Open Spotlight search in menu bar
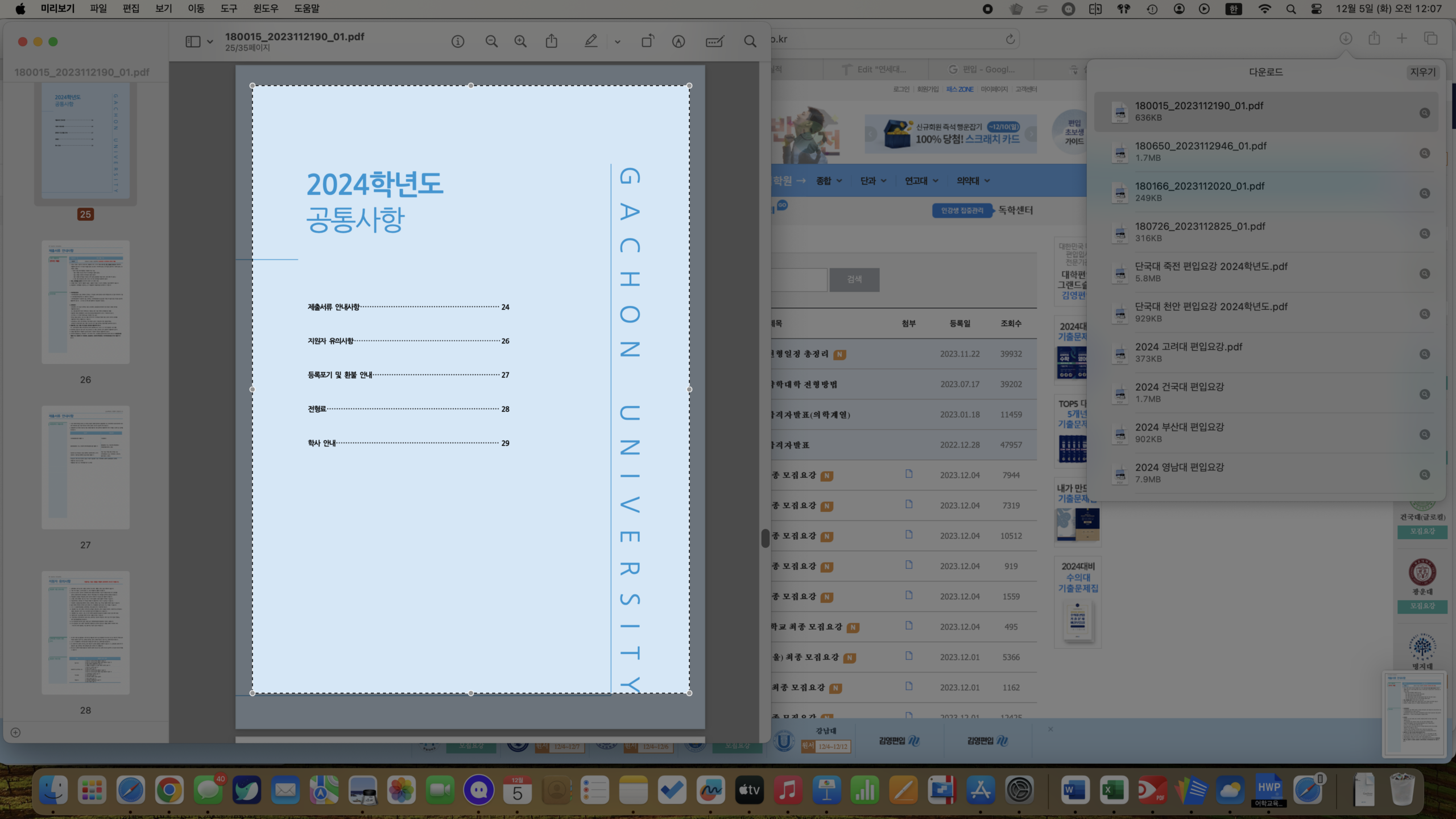The height and width of the screenshot is (819, 1456). coord(1291,9)
